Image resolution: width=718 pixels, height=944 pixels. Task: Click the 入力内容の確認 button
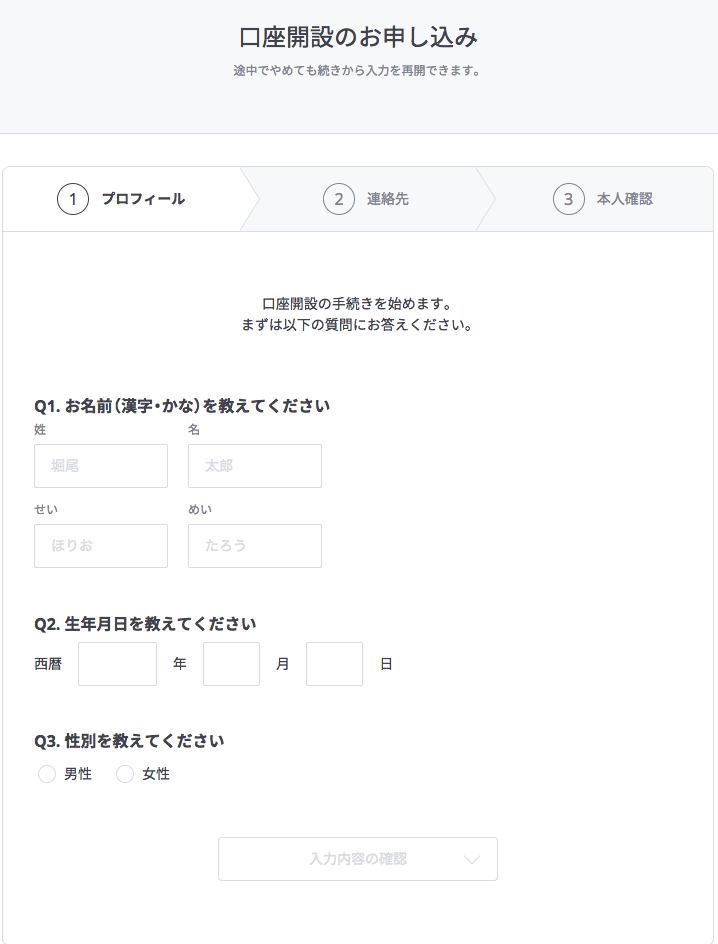click(358, 859)
